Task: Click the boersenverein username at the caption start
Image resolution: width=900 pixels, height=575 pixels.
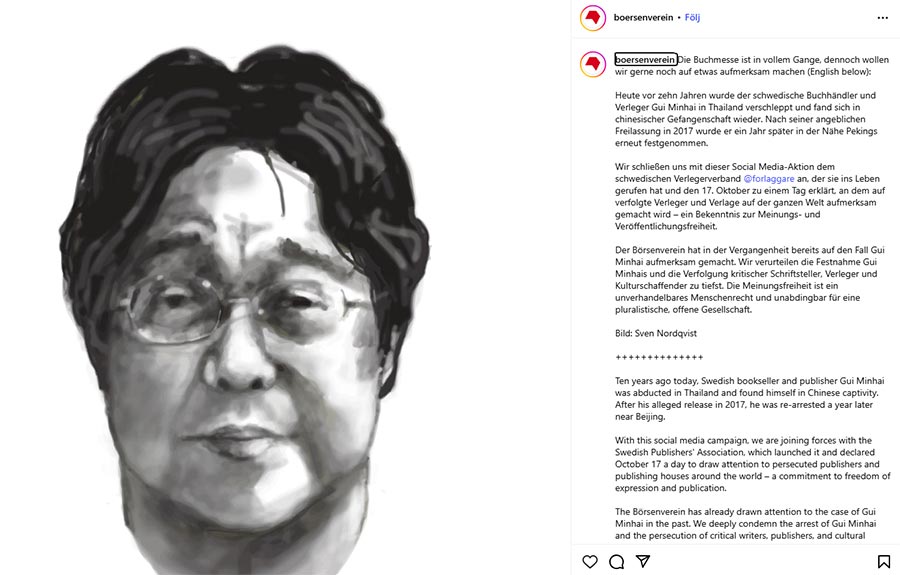Action: (646, 59)
